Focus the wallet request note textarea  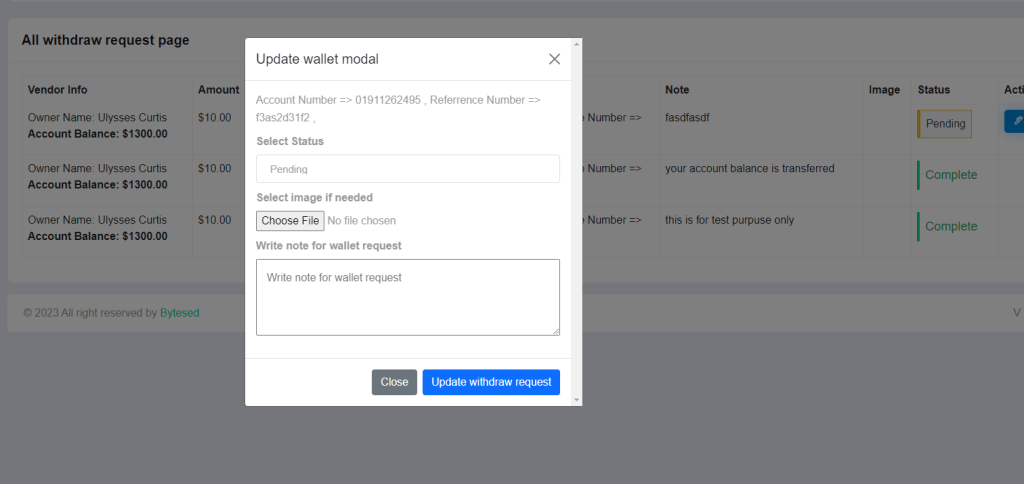[408, 297]
